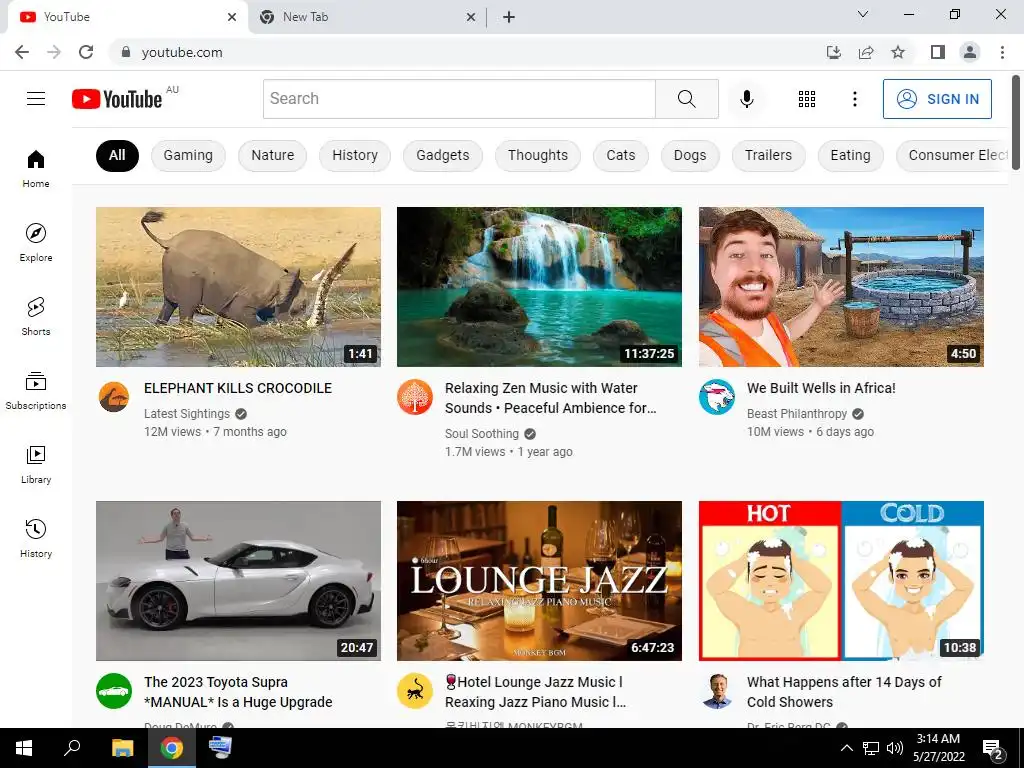This screenshot has height=768, width=1024.
Task: Start voice search with the microphone
Action: (x=746, y=99)
